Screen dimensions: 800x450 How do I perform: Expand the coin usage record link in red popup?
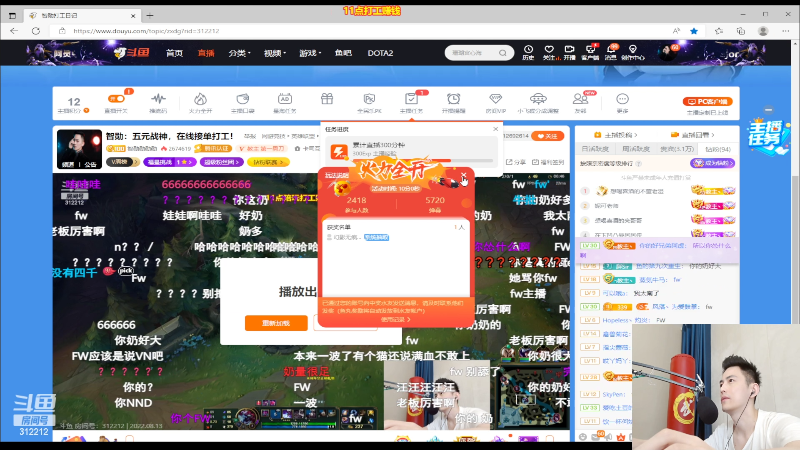(396, 320)
